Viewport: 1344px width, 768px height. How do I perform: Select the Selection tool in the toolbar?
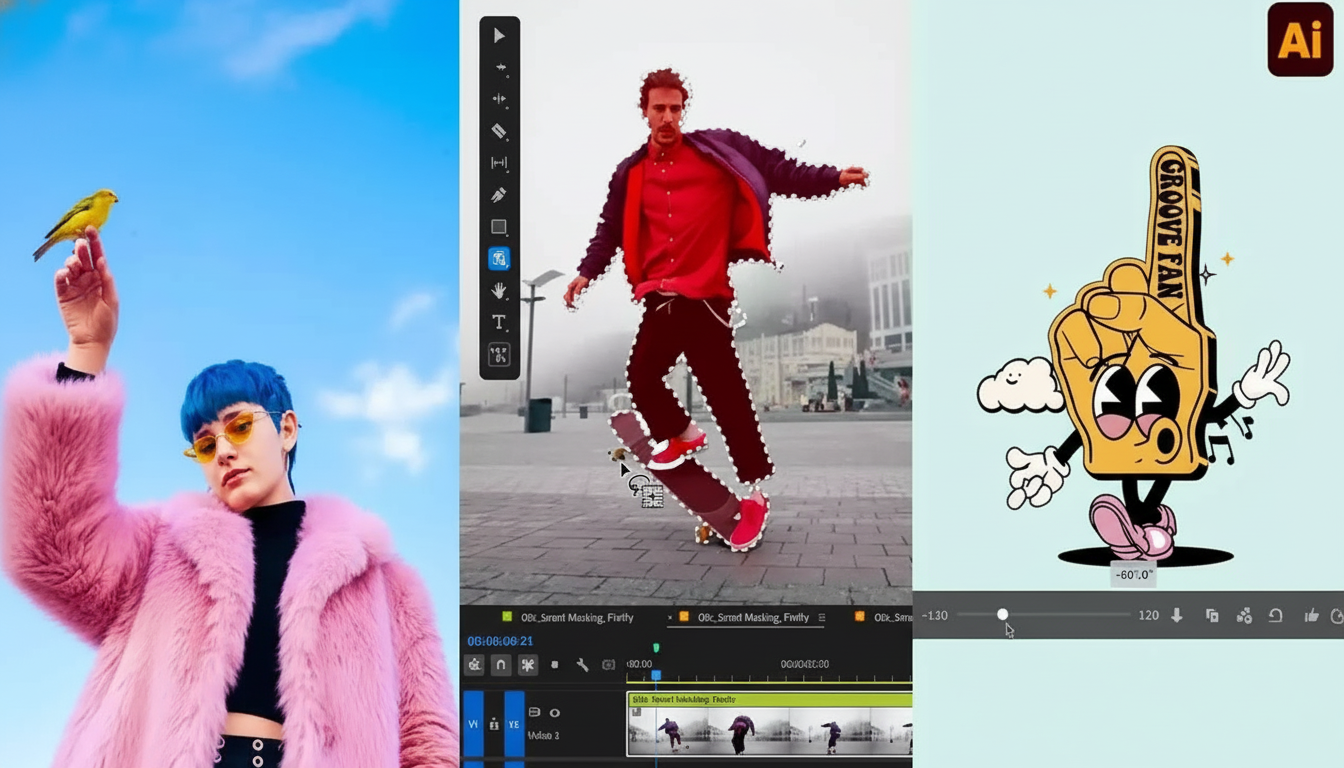click(500, 37)
